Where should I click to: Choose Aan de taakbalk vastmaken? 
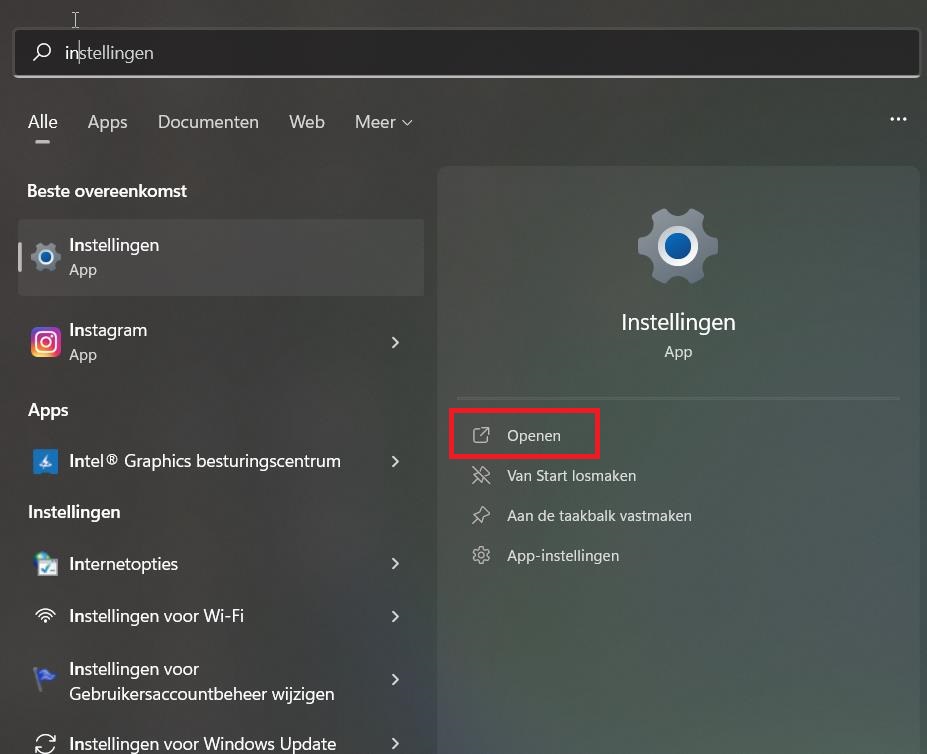tap(598, 516)
